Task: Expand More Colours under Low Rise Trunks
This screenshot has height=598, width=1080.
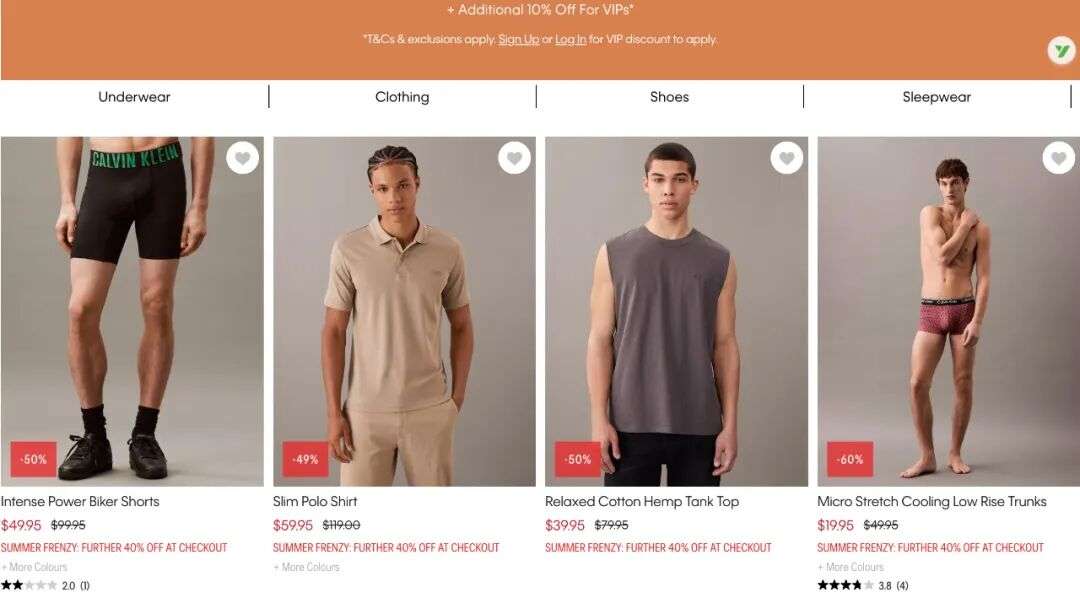Action: tap(851, 567)
